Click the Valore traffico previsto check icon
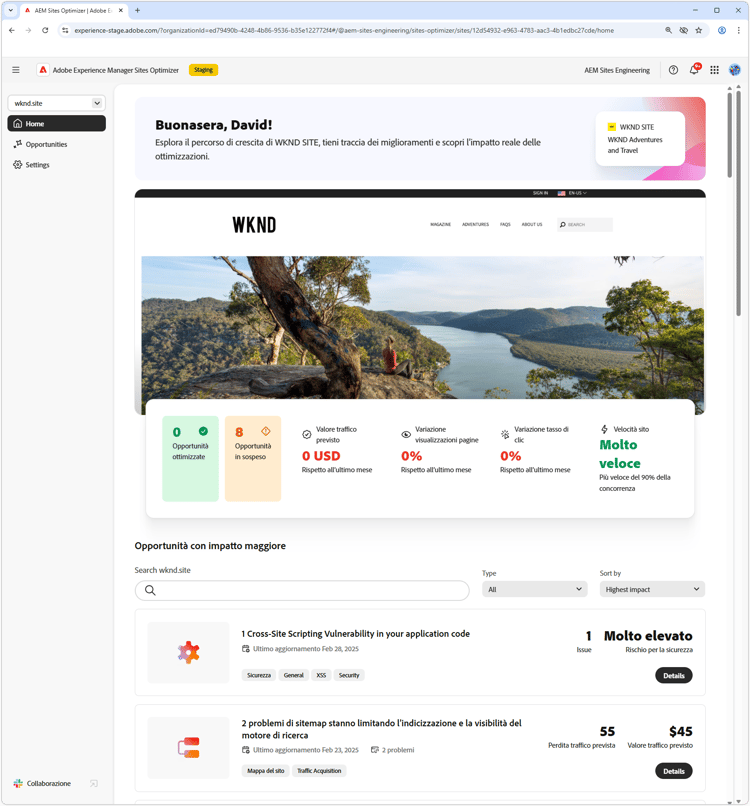This screenshot has width=750, height=806. (x=306, y=434)
